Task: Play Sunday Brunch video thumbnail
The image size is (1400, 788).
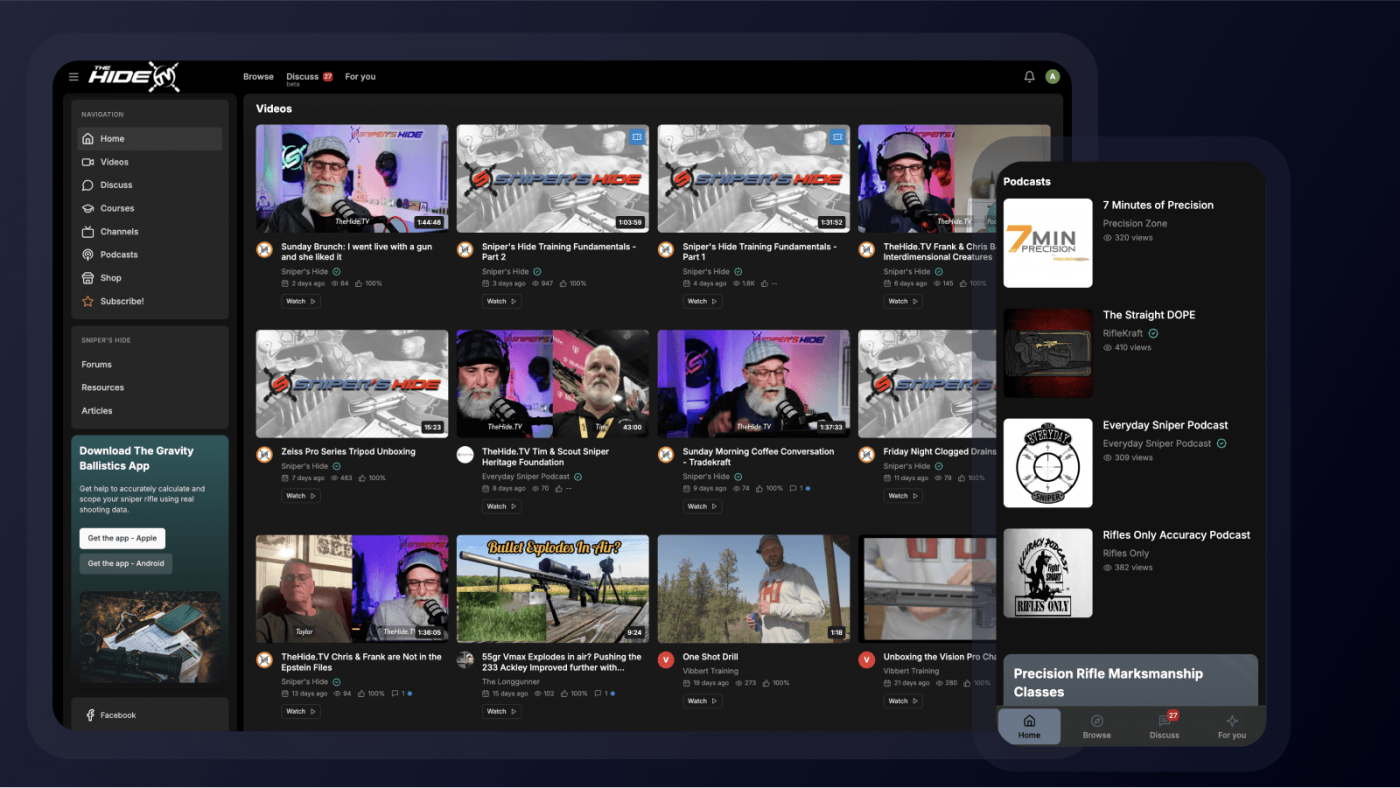Action: point(352,178)
